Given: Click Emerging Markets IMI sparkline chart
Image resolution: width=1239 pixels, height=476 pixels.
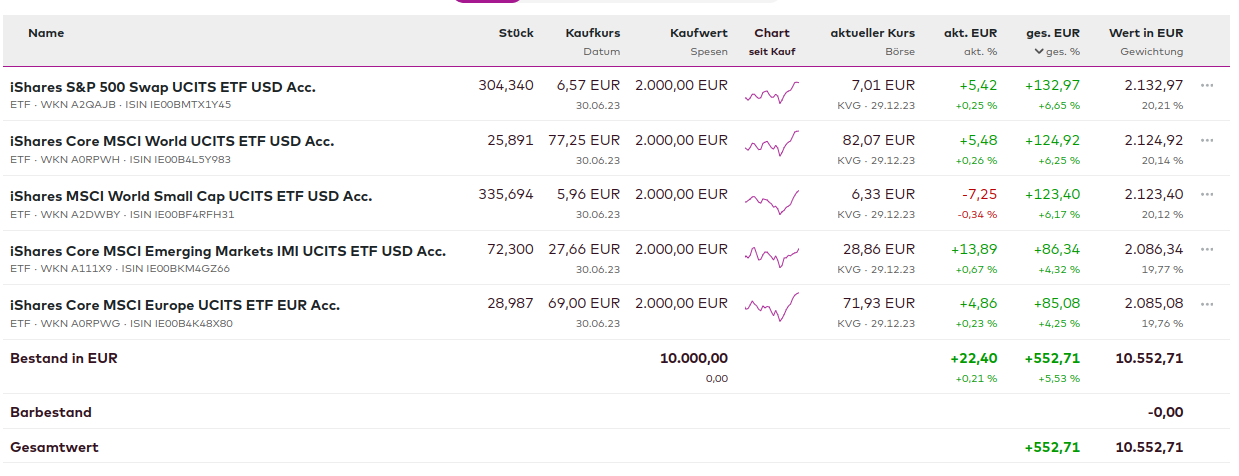Looking at the screenshot, I should [772, 257].
